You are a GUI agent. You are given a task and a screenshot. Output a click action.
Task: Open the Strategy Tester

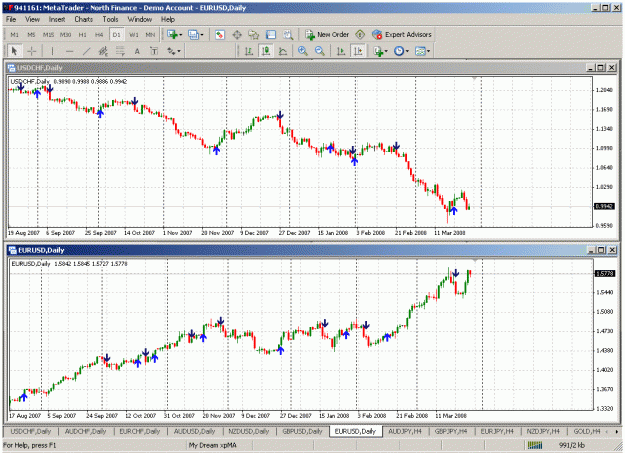pos(288,35)
